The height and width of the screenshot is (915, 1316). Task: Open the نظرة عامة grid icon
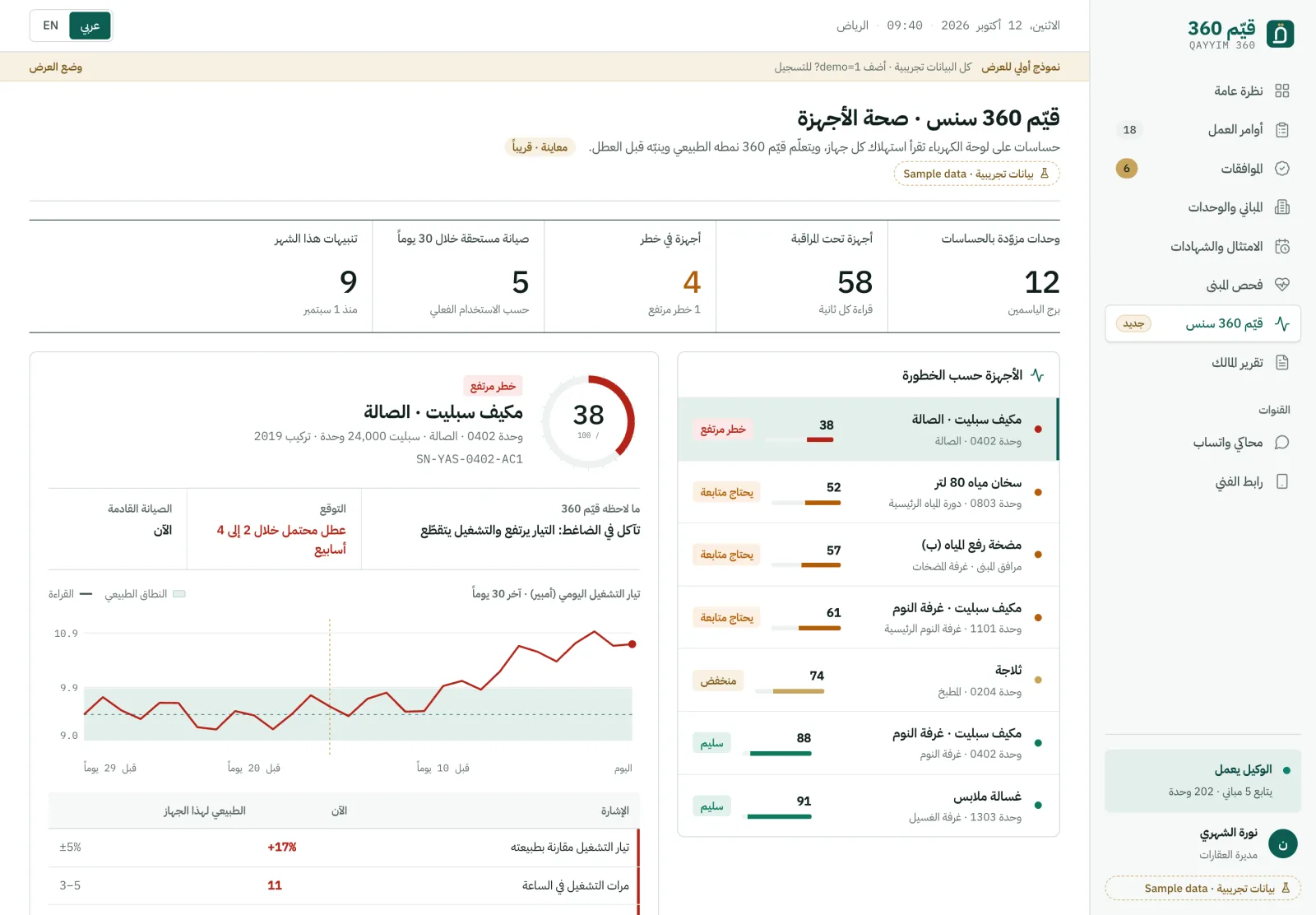click(1281, 91)
